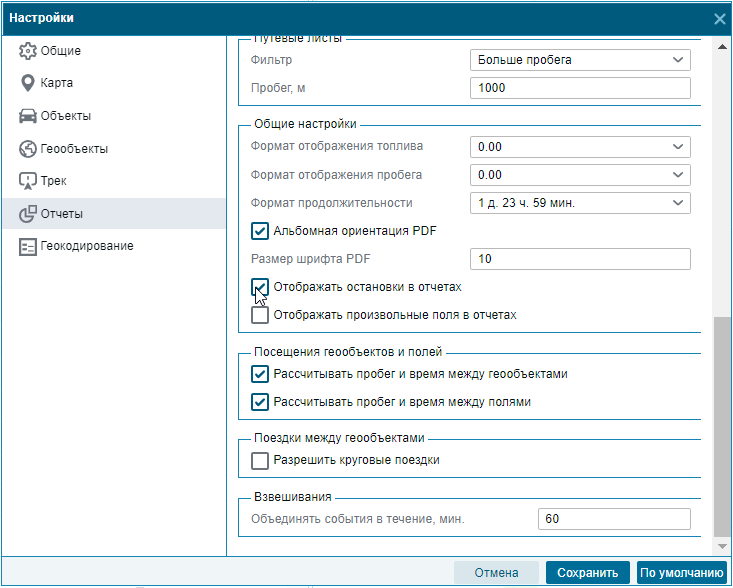The image size is (733, 588).
Task: Click the Фильтр label text
Action: [271, 60]
